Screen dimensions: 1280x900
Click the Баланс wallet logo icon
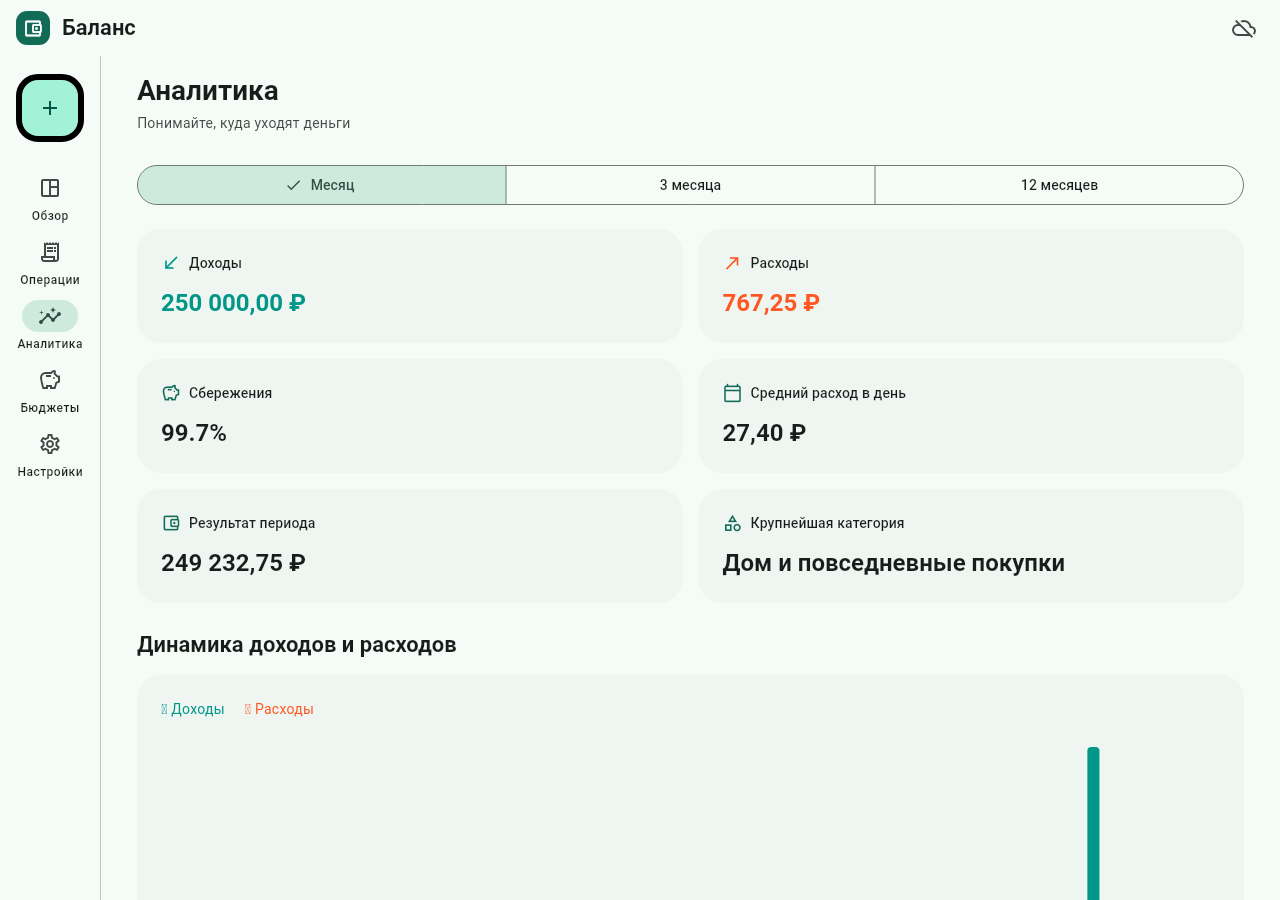pos(33,28)
